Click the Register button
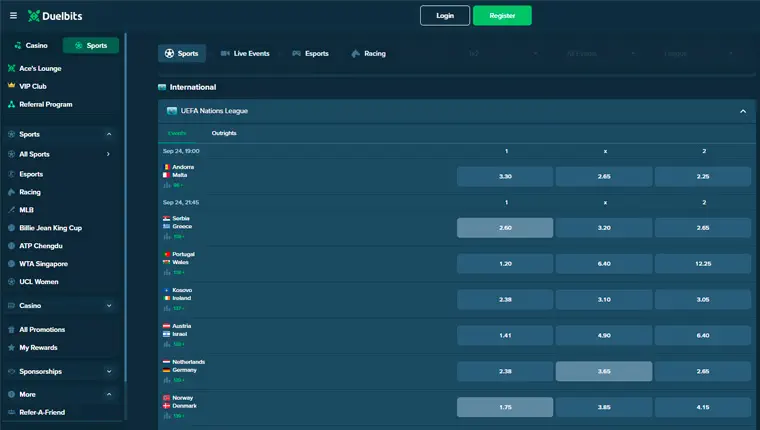Screen dimensions: 760x430 click(x=502, y=16)
